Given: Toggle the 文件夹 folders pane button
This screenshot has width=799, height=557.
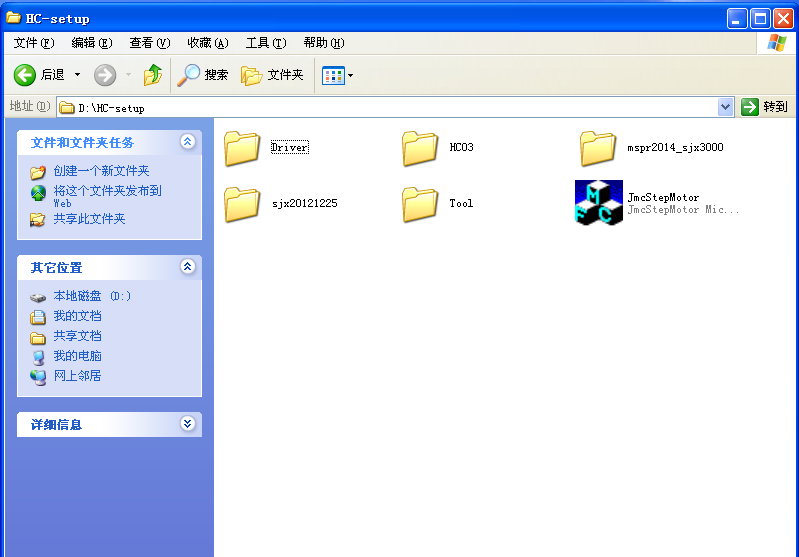Looking at the screenshot, I should [x=272, y=75].
